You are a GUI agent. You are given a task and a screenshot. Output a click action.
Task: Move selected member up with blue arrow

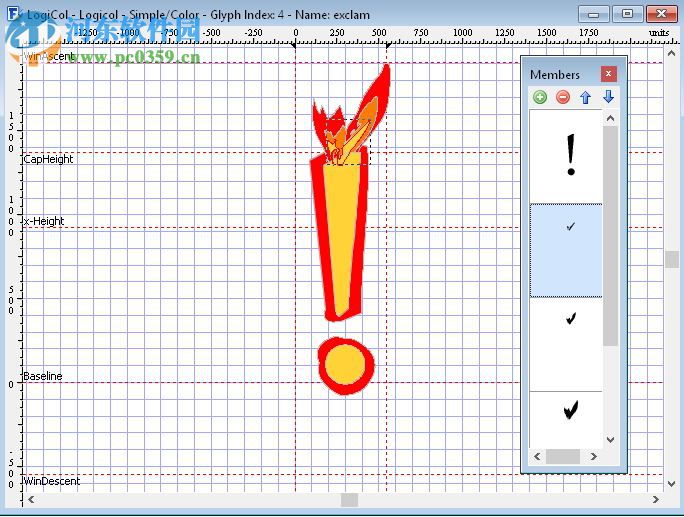(585, 97)
